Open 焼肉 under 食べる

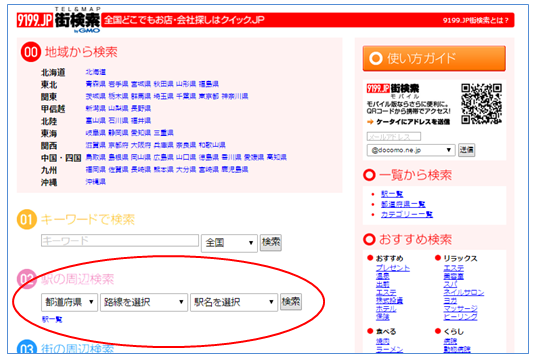pyautogui.click(x=383, y=341)
